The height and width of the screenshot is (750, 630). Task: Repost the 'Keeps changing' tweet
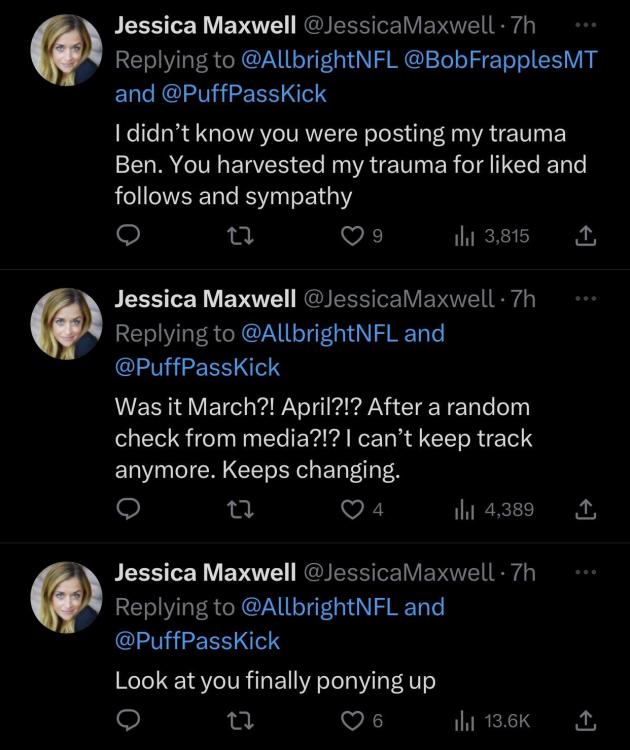(x=239, y=510)
